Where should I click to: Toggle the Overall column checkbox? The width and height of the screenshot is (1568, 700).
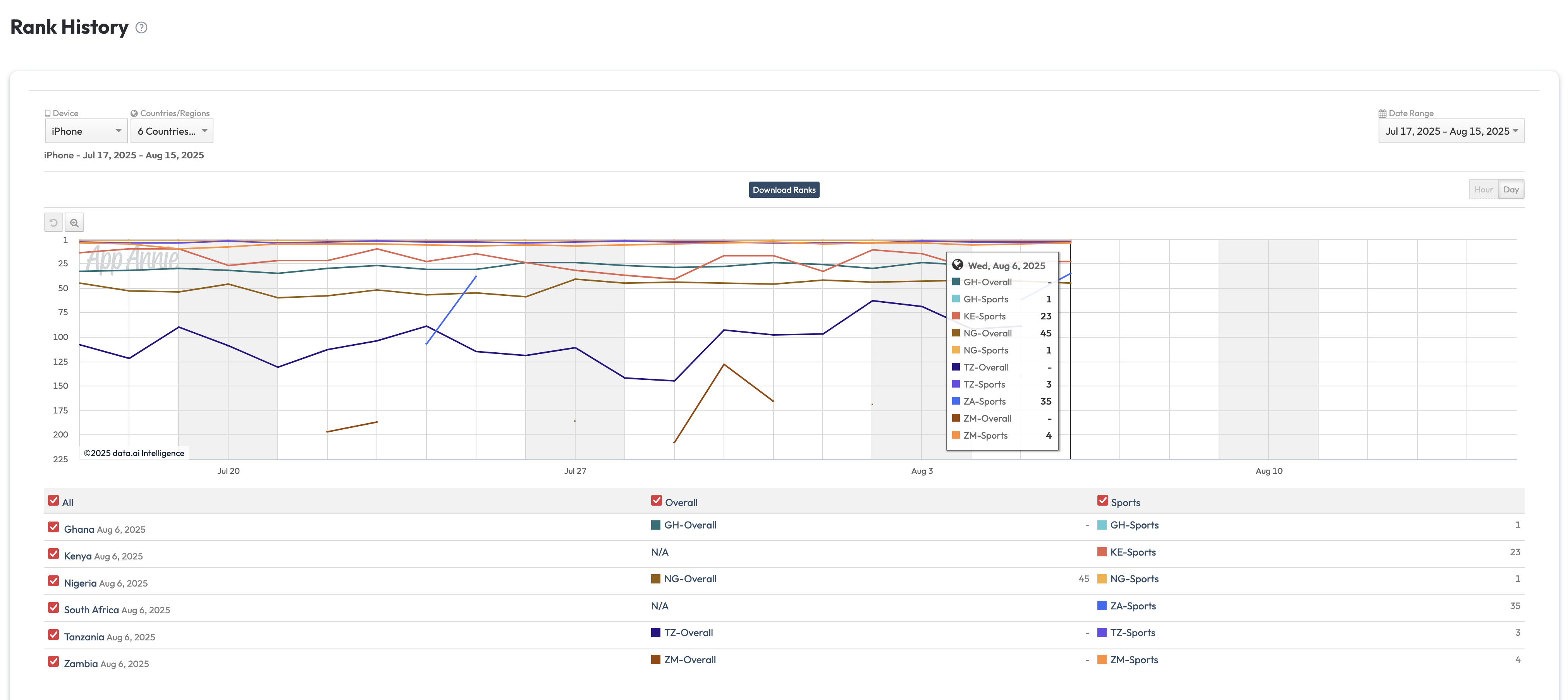656,501
